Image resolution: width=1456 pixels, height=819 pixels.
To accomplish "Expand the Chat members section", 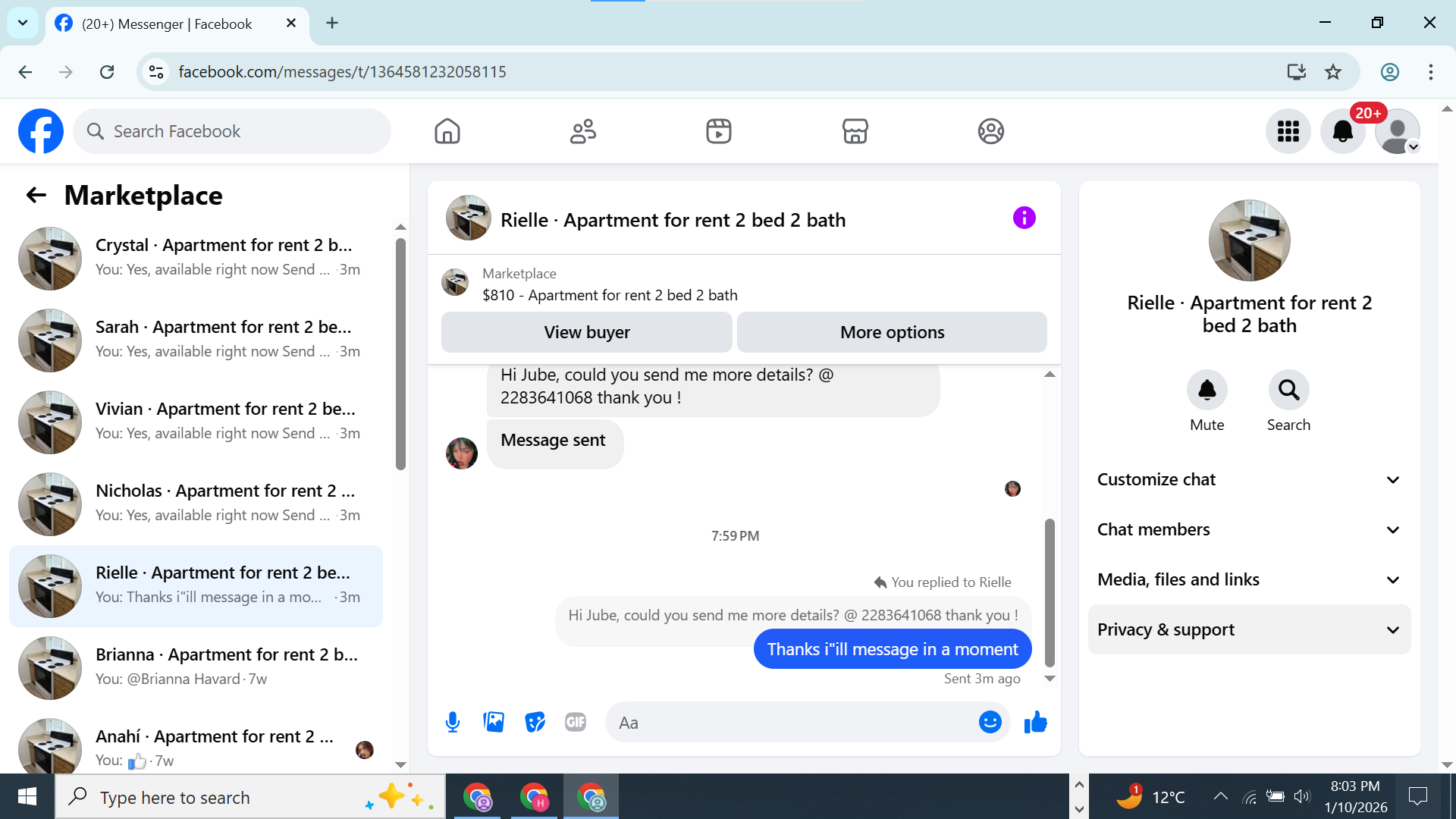I will [x=1249, y=529].
